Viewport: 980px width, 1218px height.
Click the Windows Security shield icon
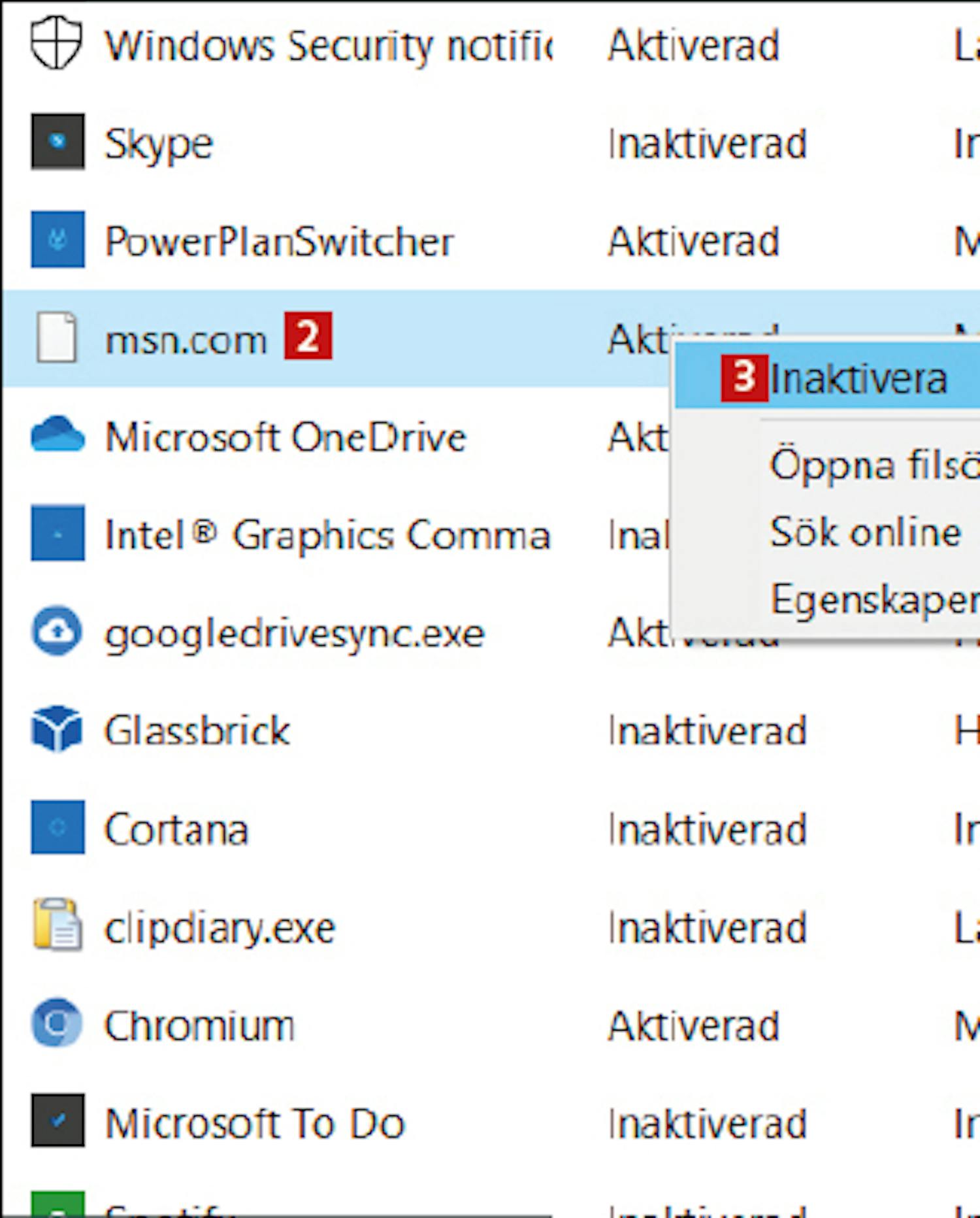(57, 44)
